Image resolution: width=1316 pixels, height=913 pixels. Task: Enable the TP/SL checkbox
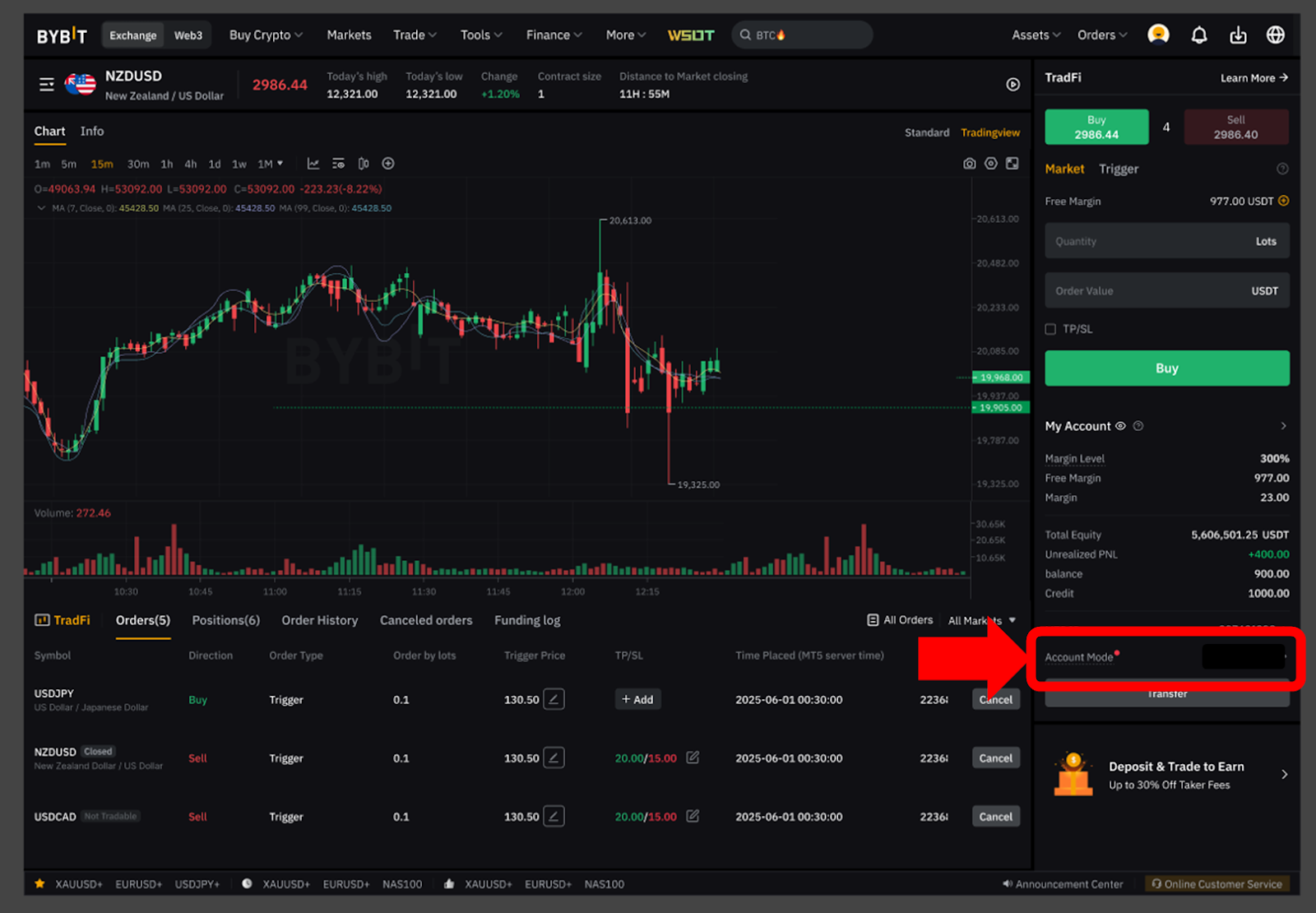tap(1050, 328)
